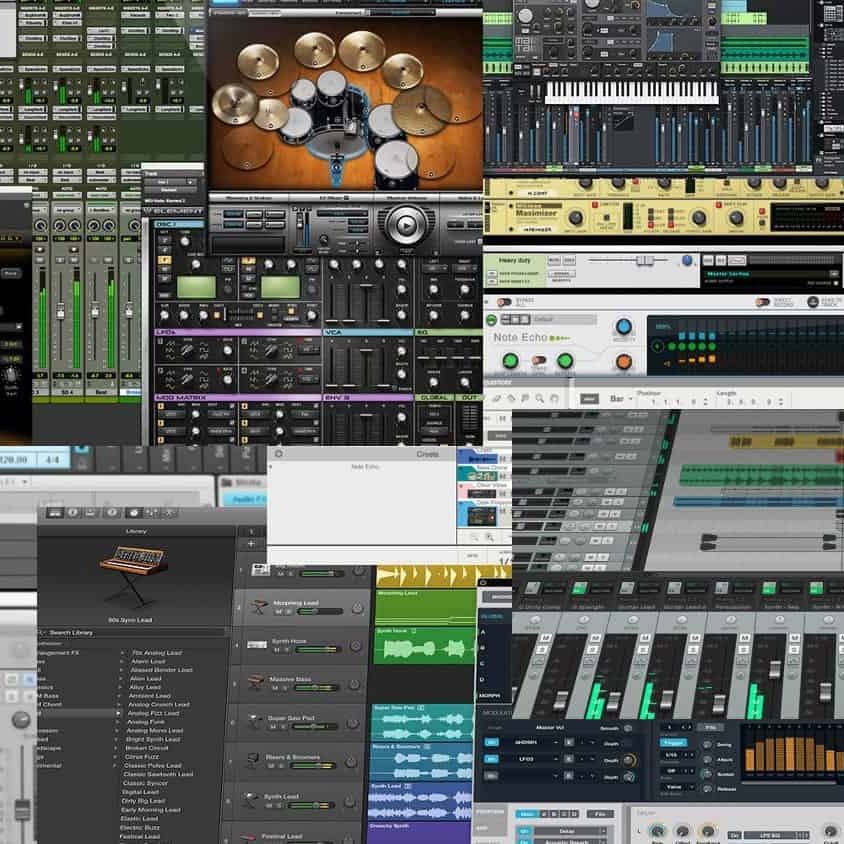Select the magnifier tool beside the Bar selector
The width and height of the screenshot is (844, 844).
pyautogui.click(x=540, y=399)
